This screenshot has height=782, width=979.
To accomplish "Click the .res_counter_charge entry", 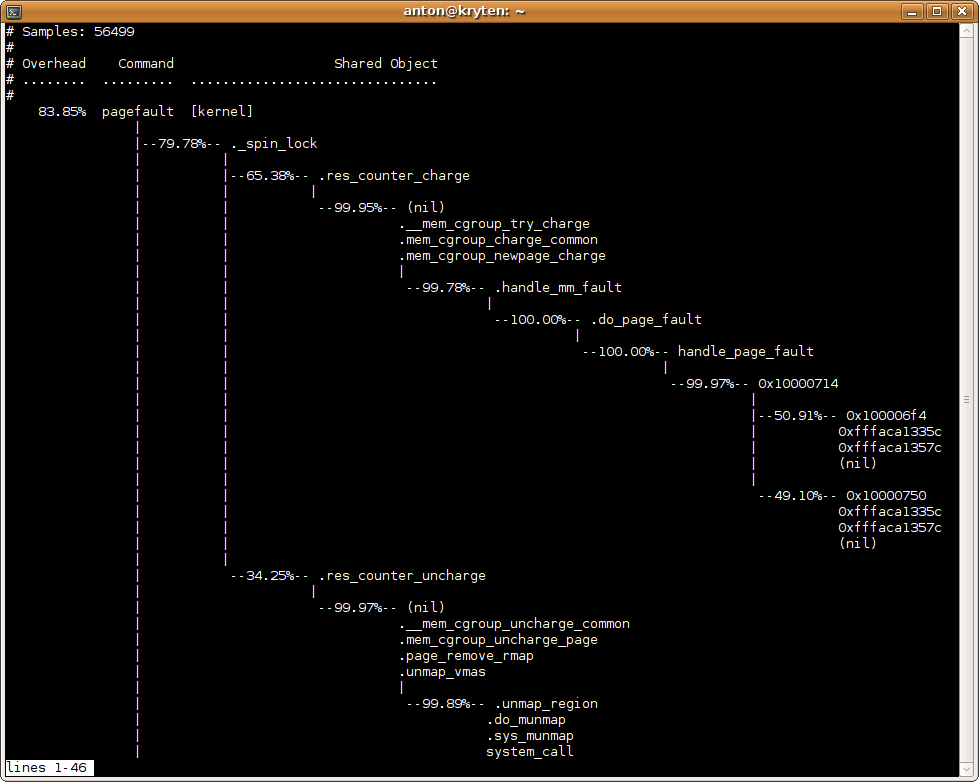I will [394, 176].
